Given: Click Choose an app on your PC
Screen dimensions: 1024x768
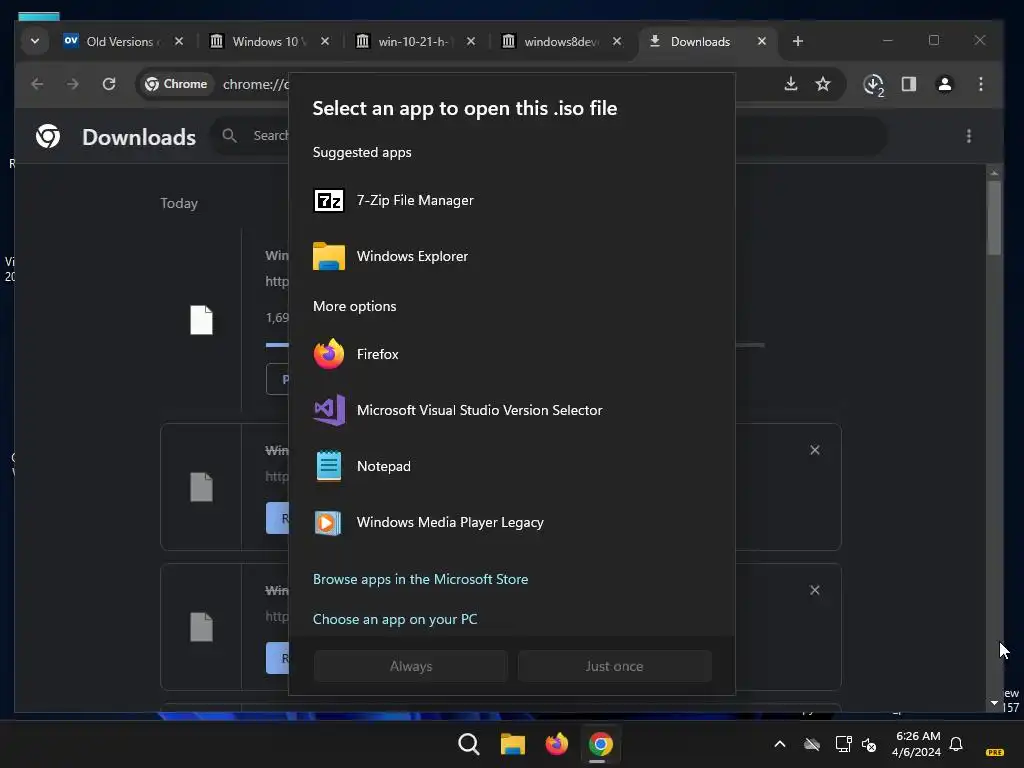Looking at the screenshot, I should click(395, 619).
